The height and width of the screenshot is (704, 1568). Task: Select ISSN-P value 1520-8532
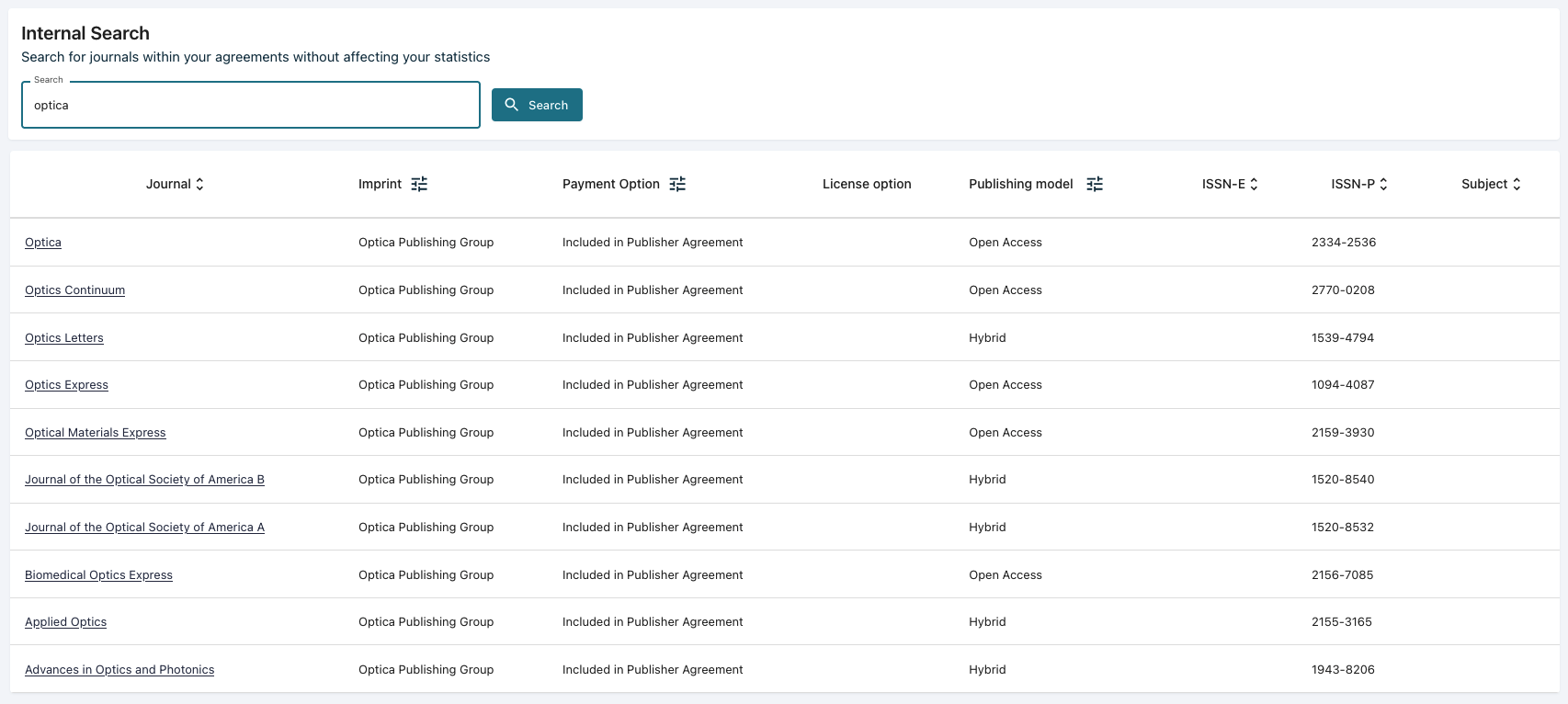[x=1343, y=528]
